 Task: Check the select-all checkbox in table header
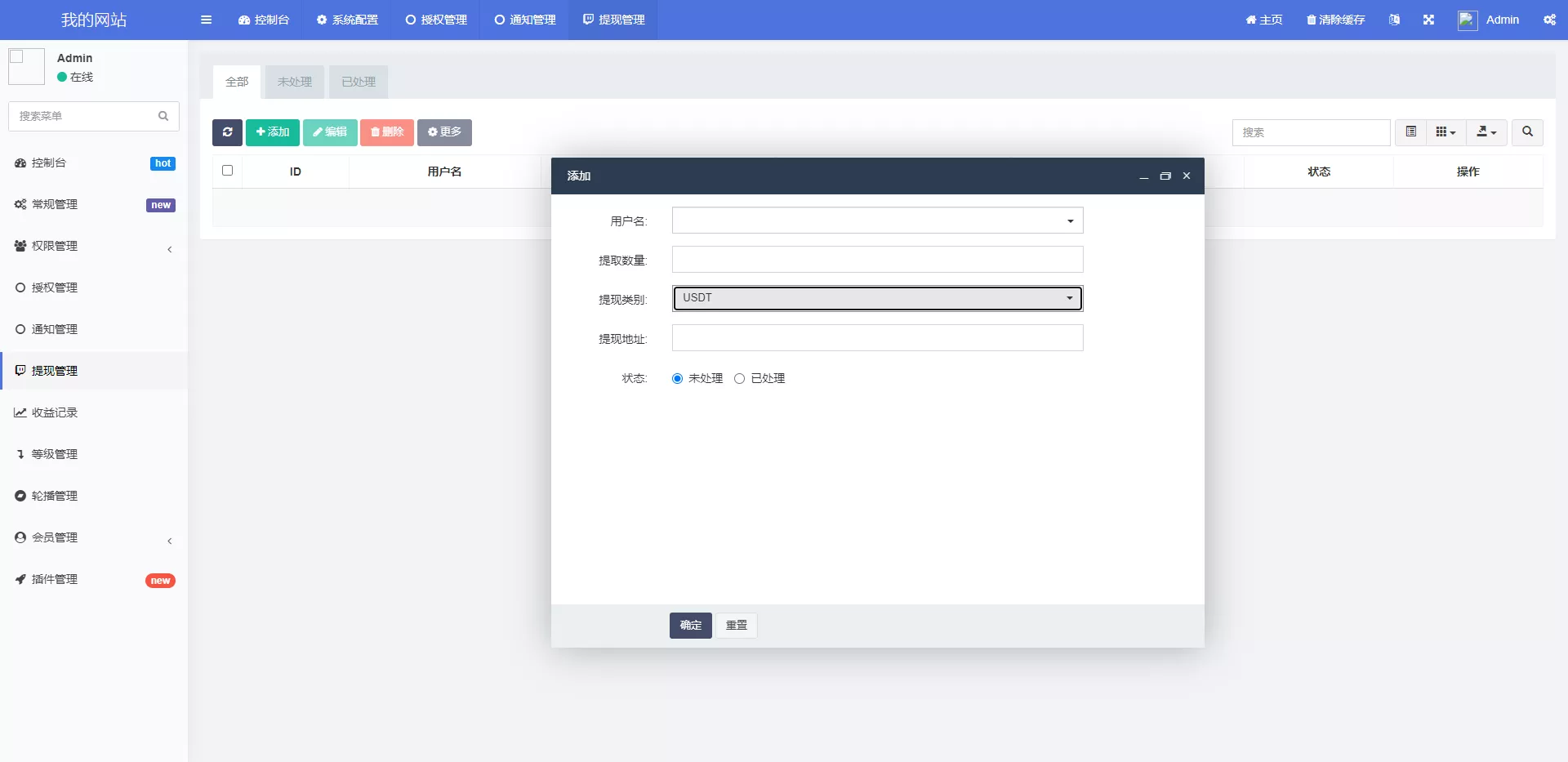click(228, 171)
